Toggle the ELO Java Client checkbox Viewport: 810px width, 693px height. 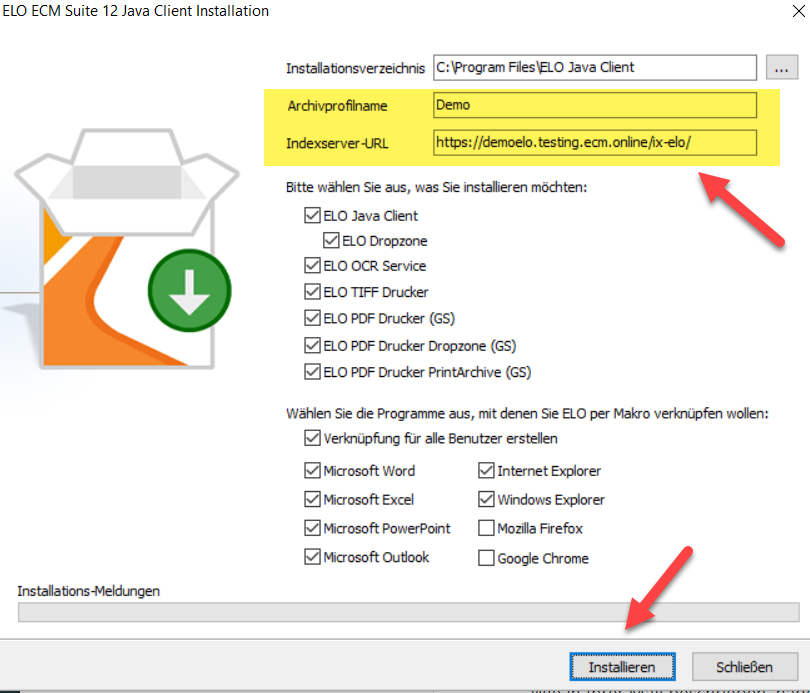click(312, 215)
